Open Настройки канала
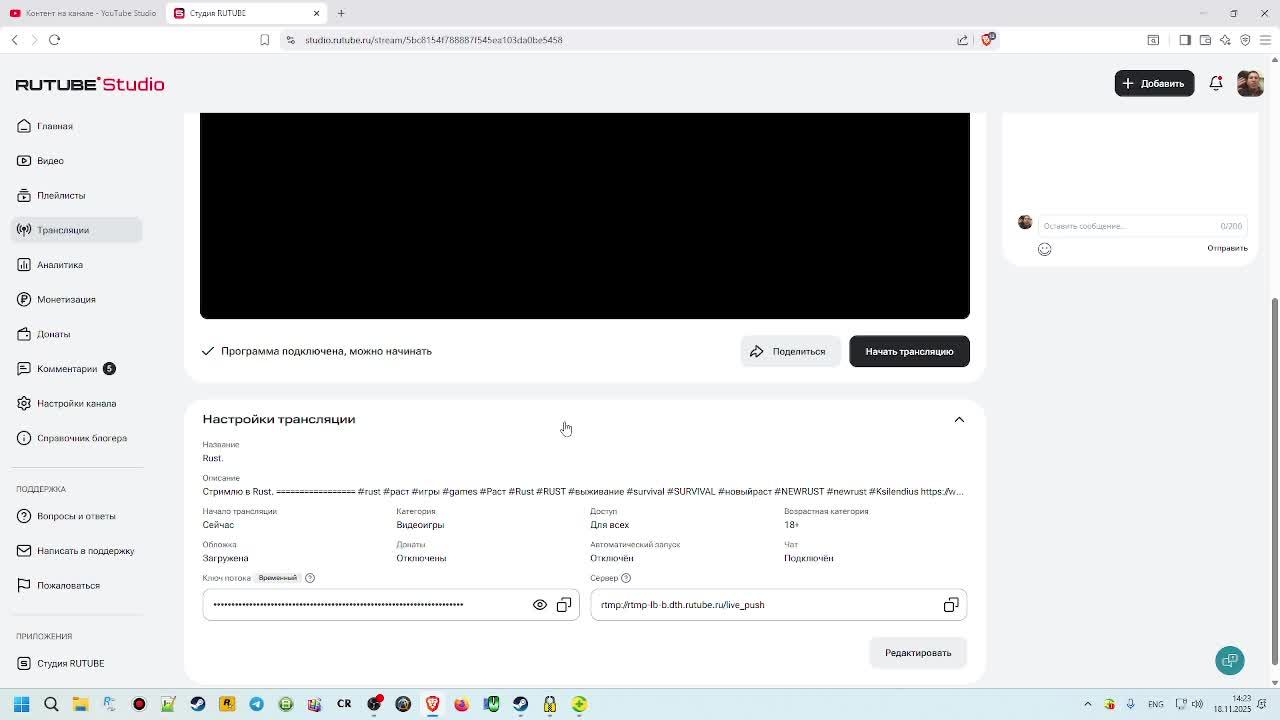This screenshot has width=1280, height=720. point(76,404)
